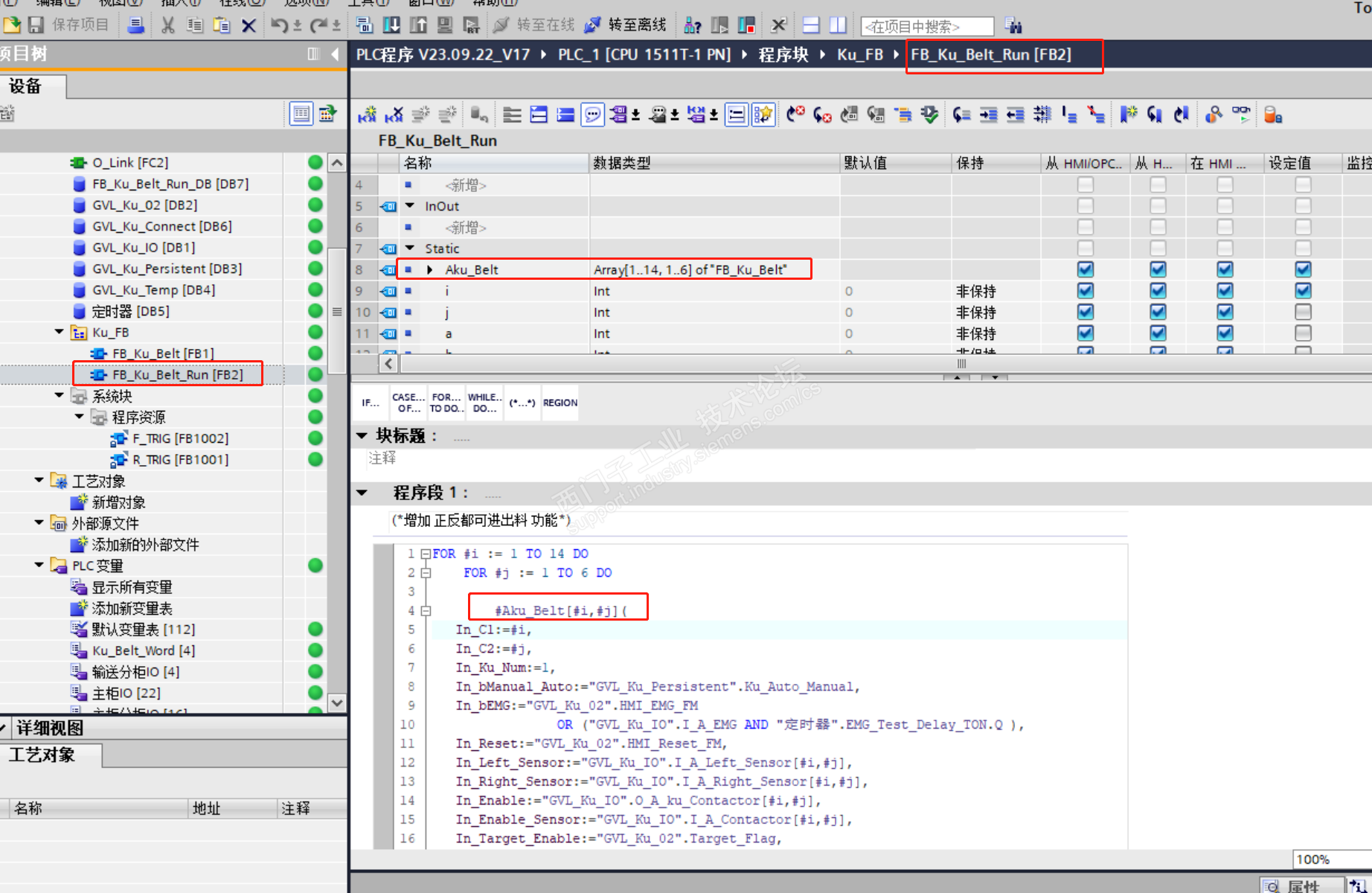This screenshot has height=893, width=1372.
Task: Click the delete X icon in main toolbar
Action: click(x=249, y=25)
